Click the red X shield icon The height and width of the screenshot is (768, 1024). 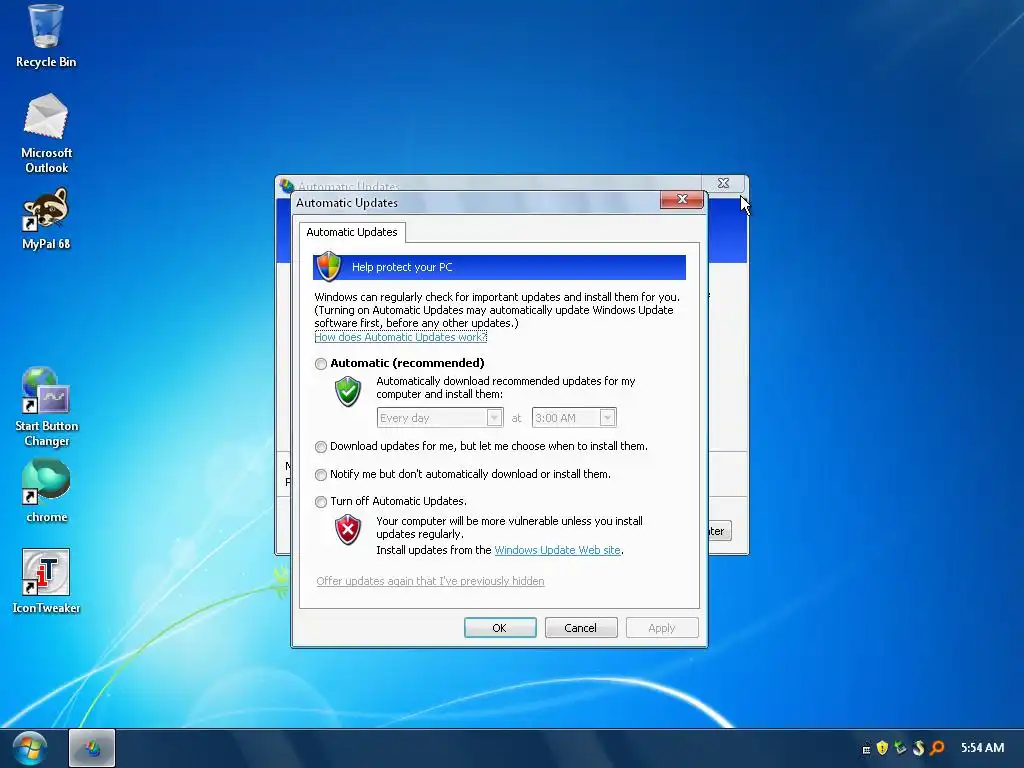(x=348, y=530)
